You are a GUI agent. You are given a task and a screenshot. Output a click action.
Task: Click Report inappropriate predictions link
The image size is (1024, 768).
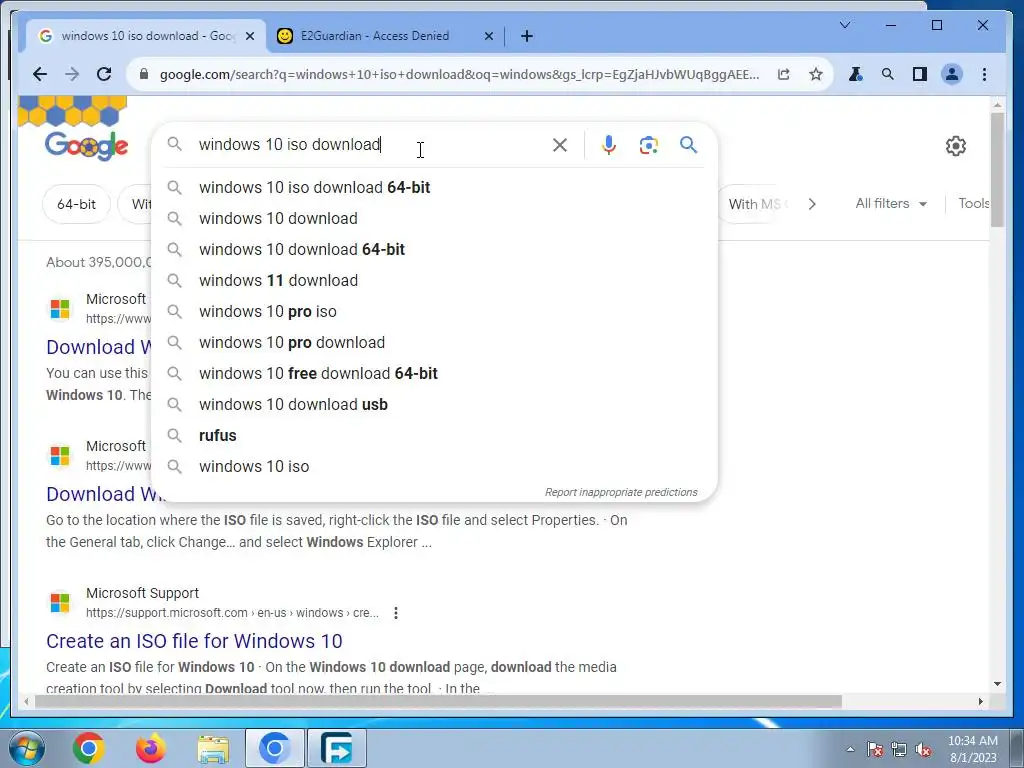point(621,492)
